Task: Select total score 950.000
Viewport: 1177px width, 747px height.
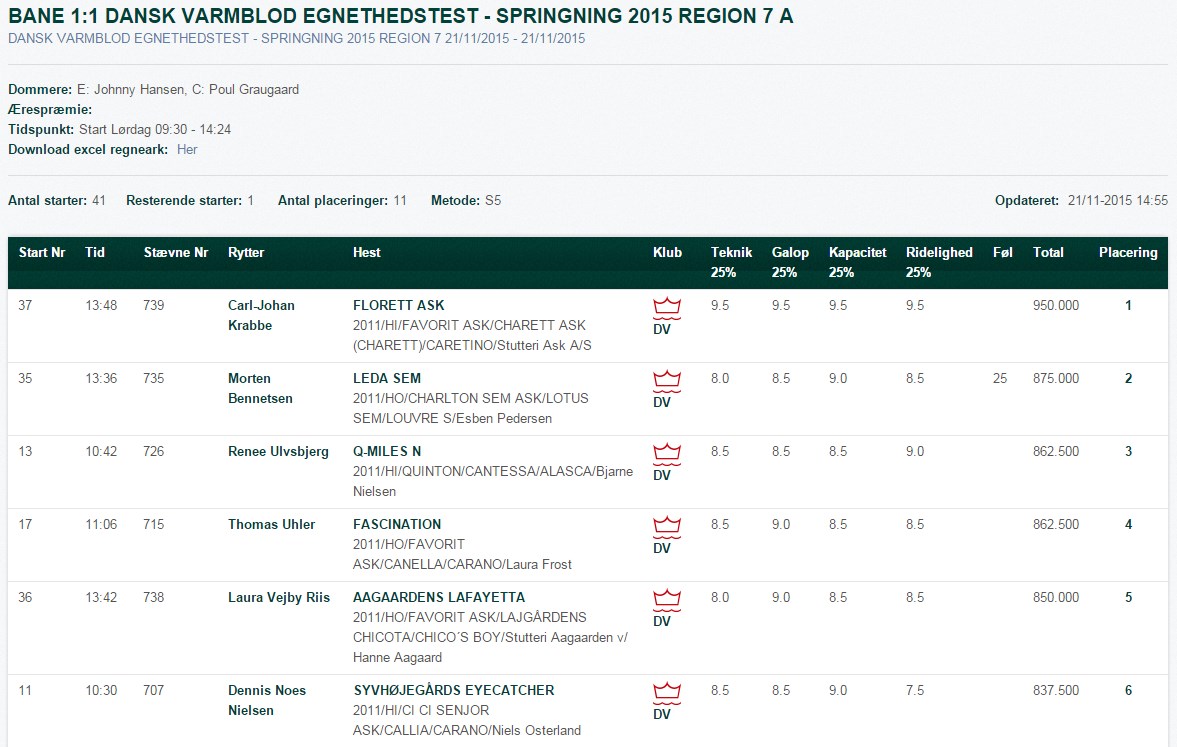Action: pos(1055,306)
